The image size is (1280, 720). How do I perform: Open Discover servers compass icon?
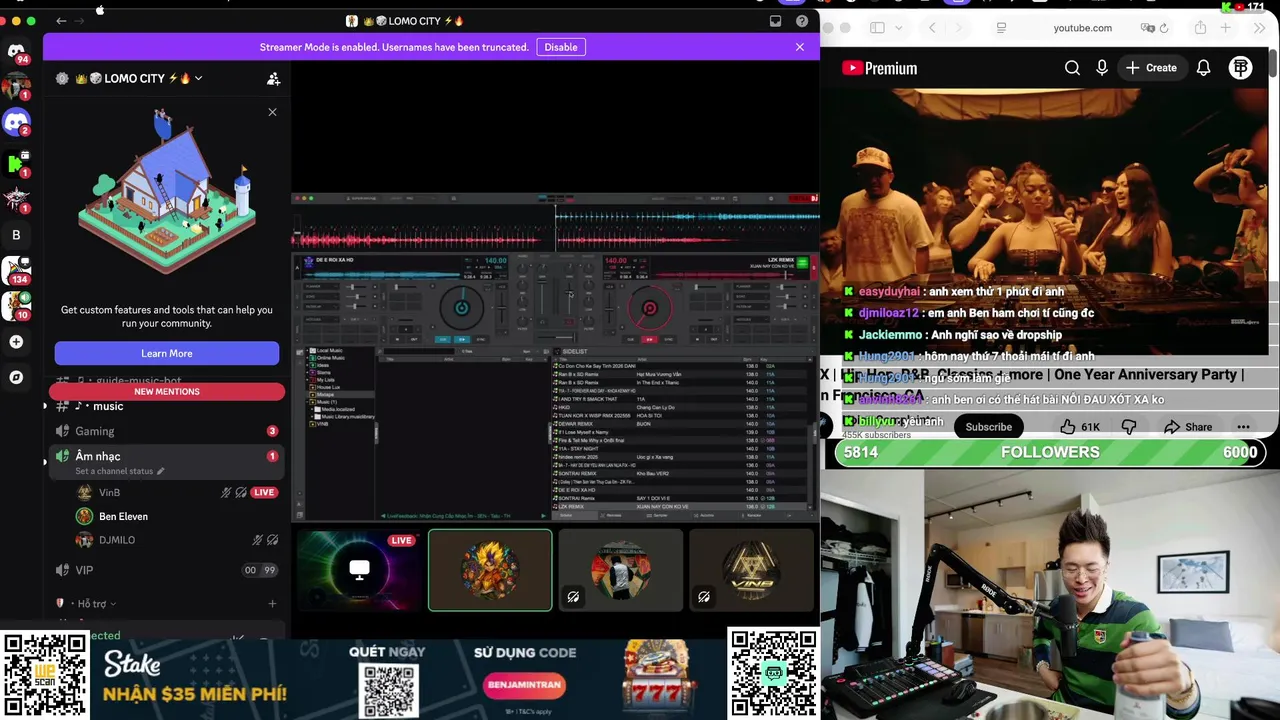pos(16,377)
